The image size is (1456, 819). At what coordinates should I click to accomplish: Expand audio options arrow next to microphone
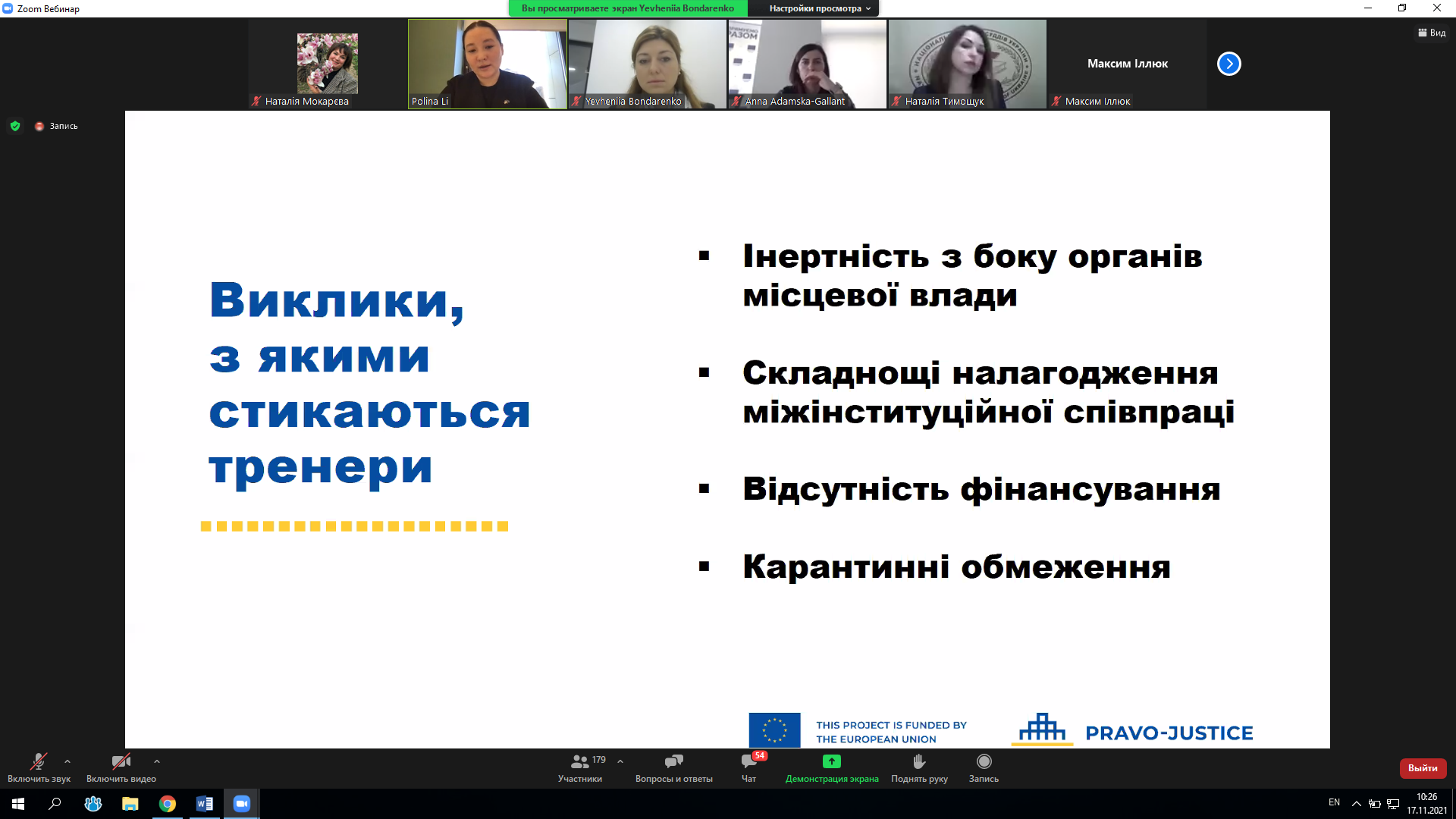coord(67,761)
